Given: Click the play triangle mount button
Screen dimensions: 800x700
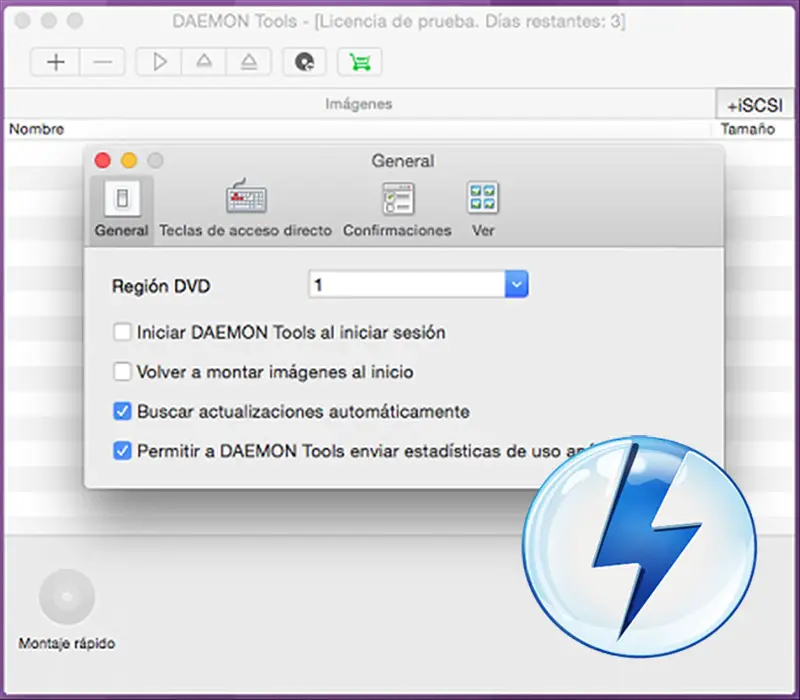Looking at the screenshot, I should click(x=159, y=62).
